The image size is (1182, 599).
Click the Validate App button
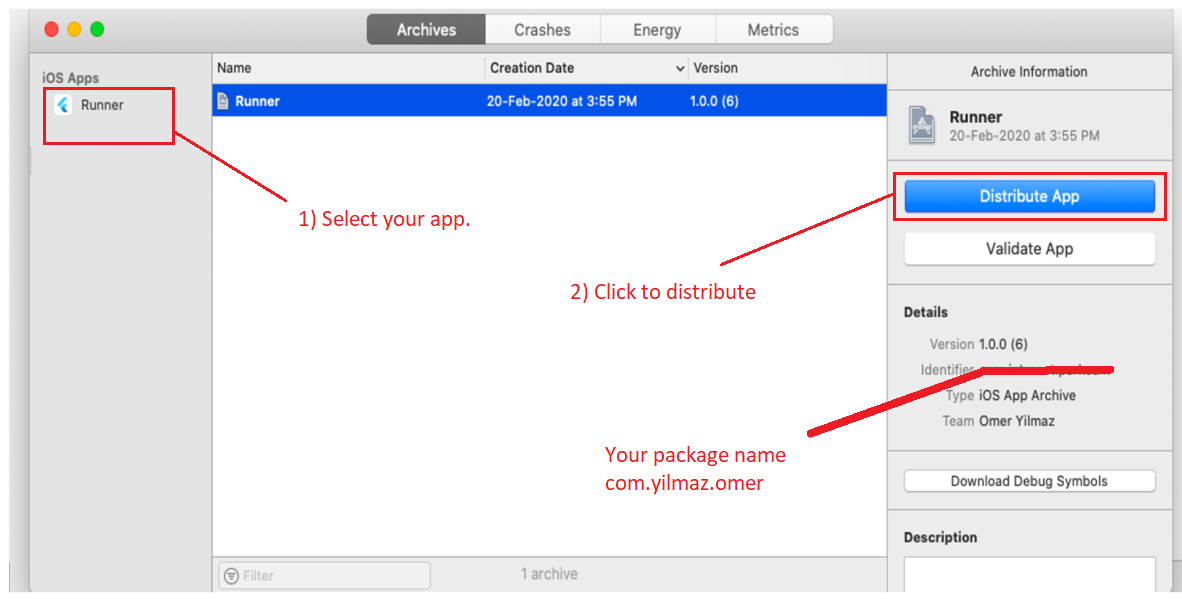[1029, 249]
